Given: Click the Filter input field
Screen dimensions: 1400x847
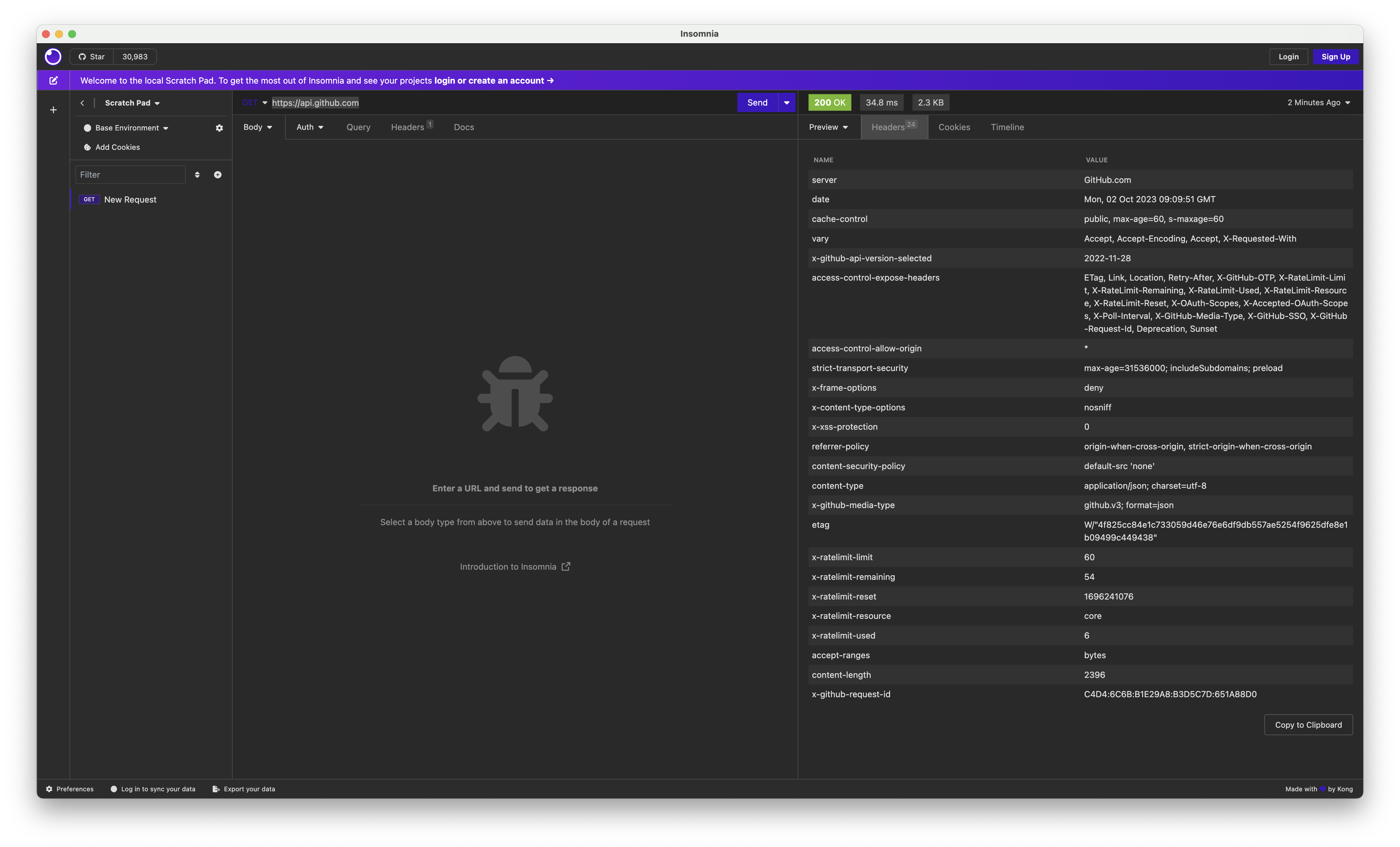Looking at the screenshot, I should (130, 174).
